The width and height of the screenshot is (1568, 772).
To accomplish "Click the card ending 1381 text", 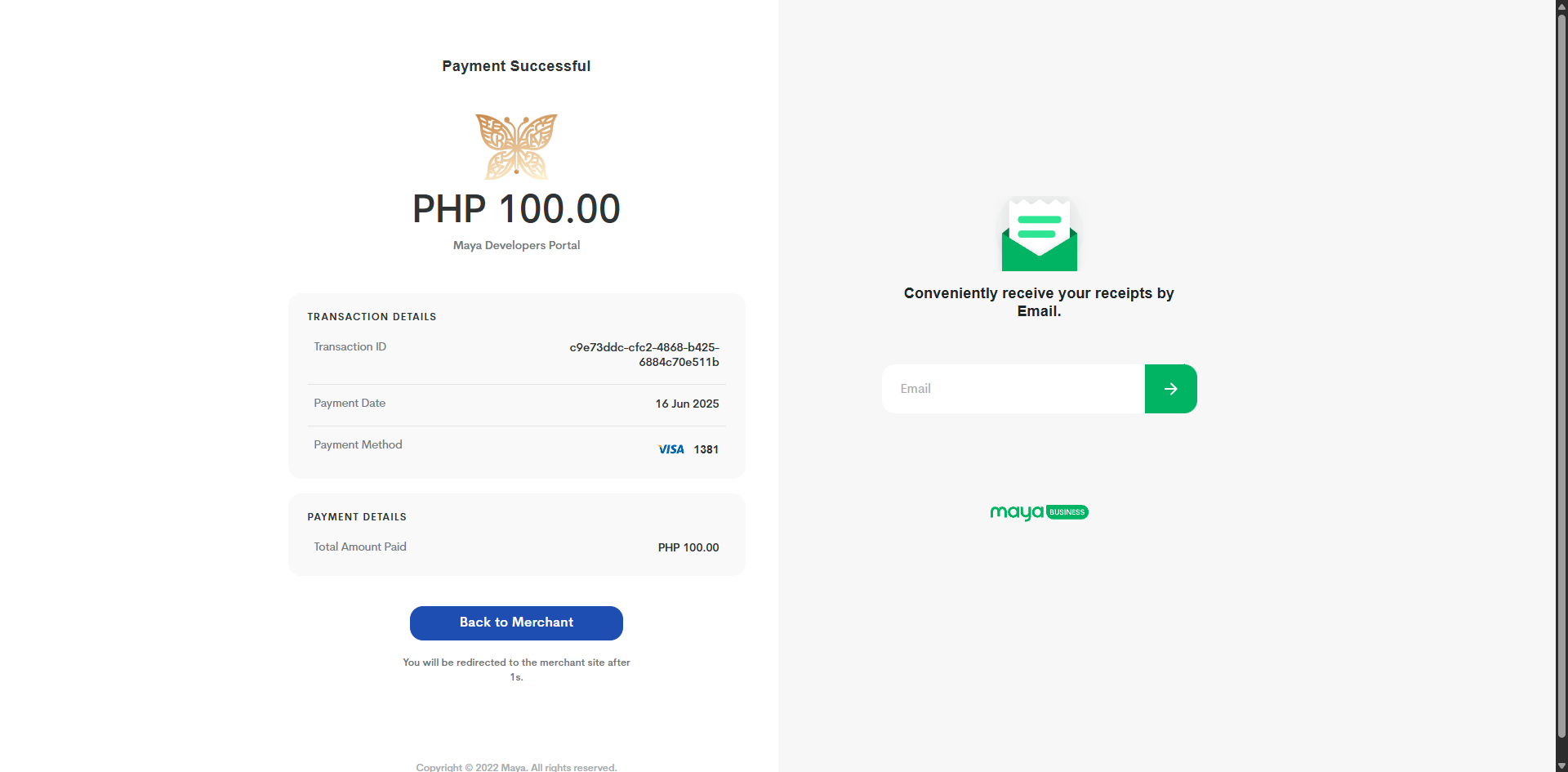I will (706, 449).
